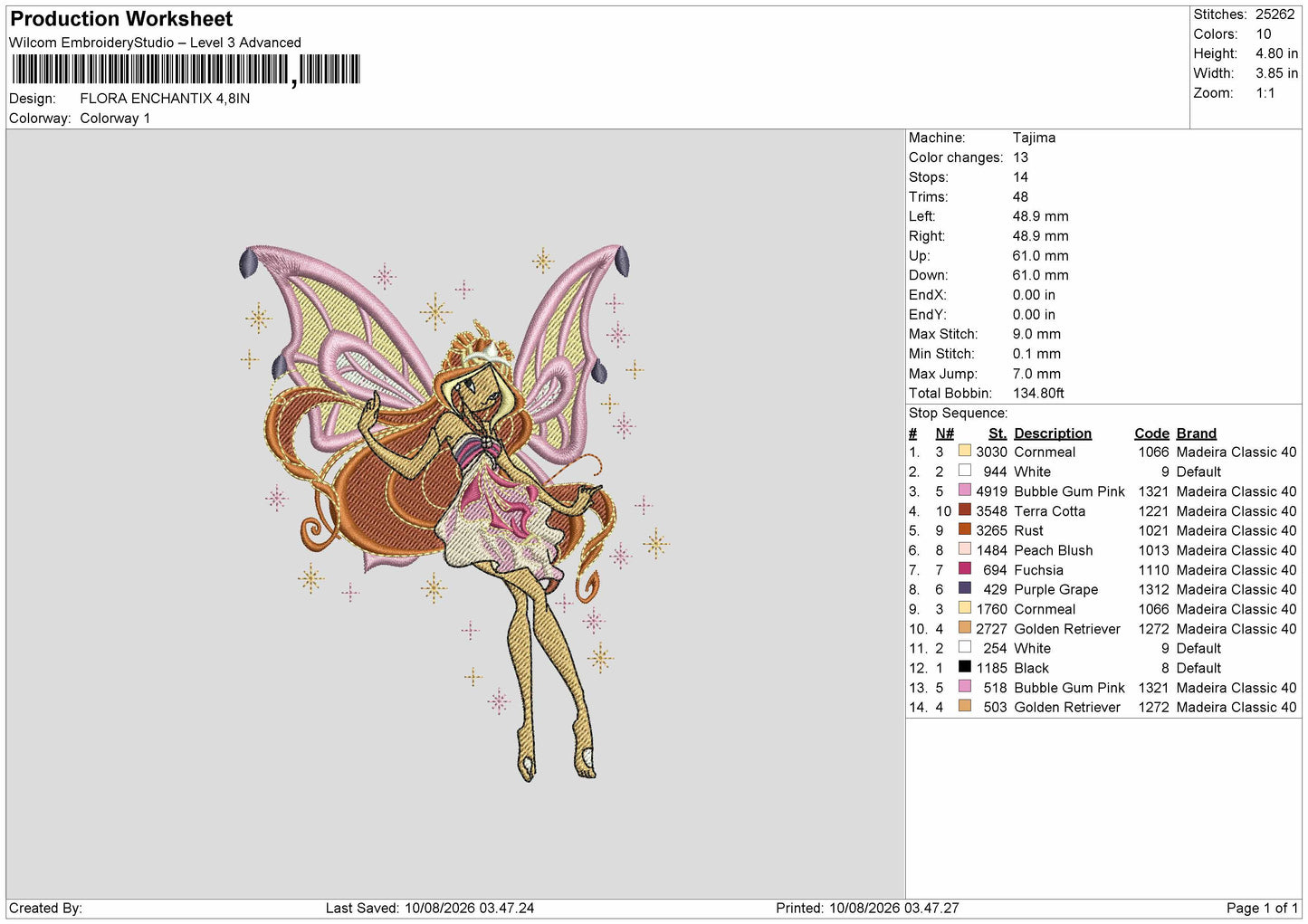Click the "Description" column header
The width and height of the screenshot is (1308, 924).
point(1053,433)
